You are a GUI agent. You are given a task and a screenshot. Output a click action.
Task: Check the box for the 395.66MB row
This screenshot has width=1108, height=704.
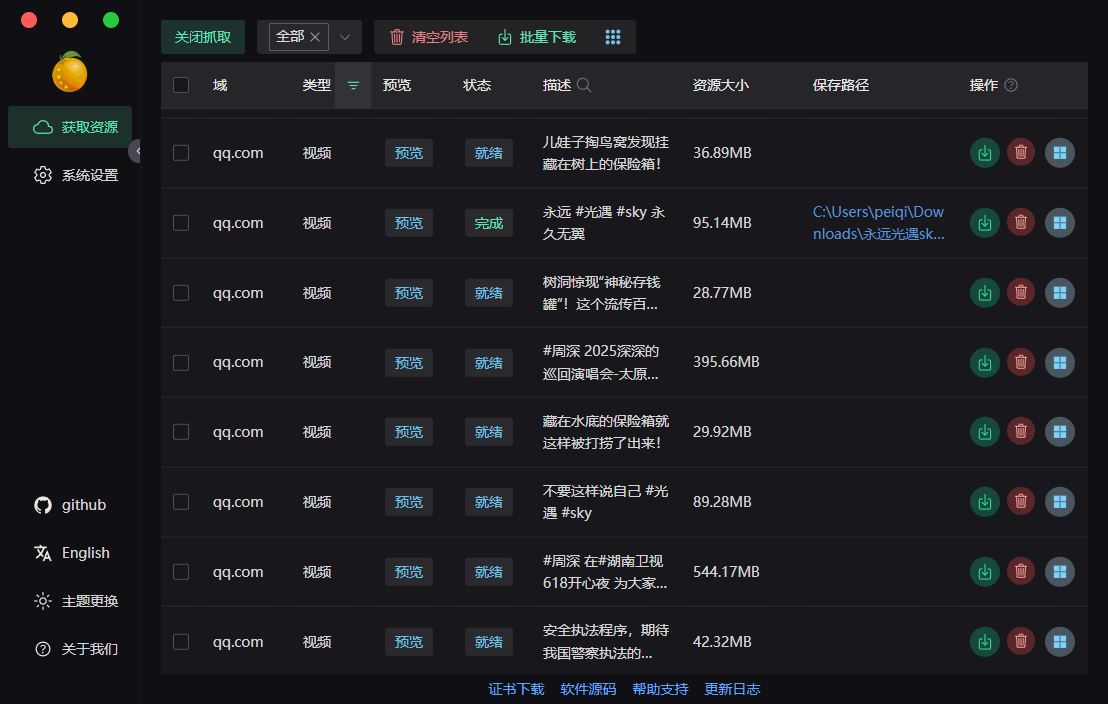(x=181, y=363)
